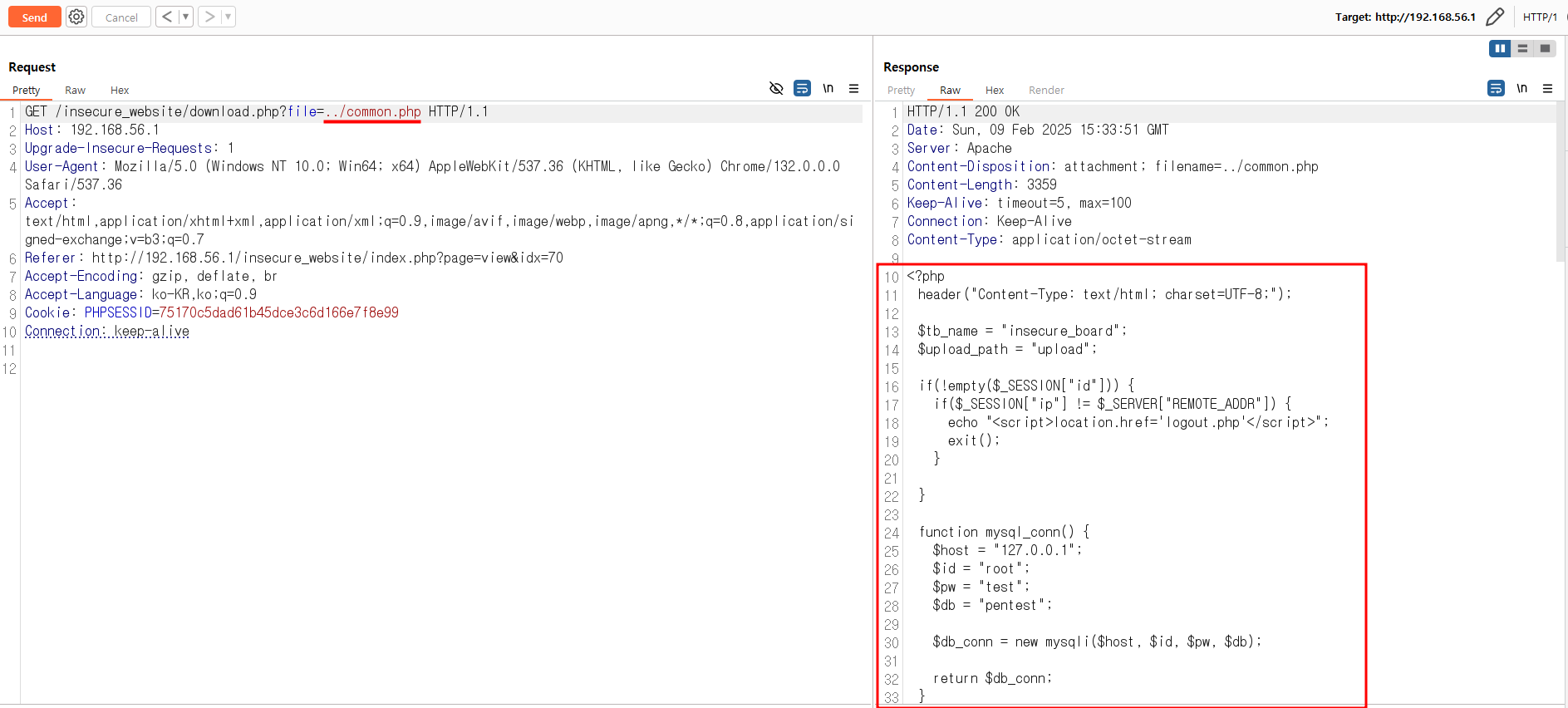Image resolution: width=1568 pixels, height=708 pixels.
Task: Go forward to next request arrow
Action: [x=209, y=17]
